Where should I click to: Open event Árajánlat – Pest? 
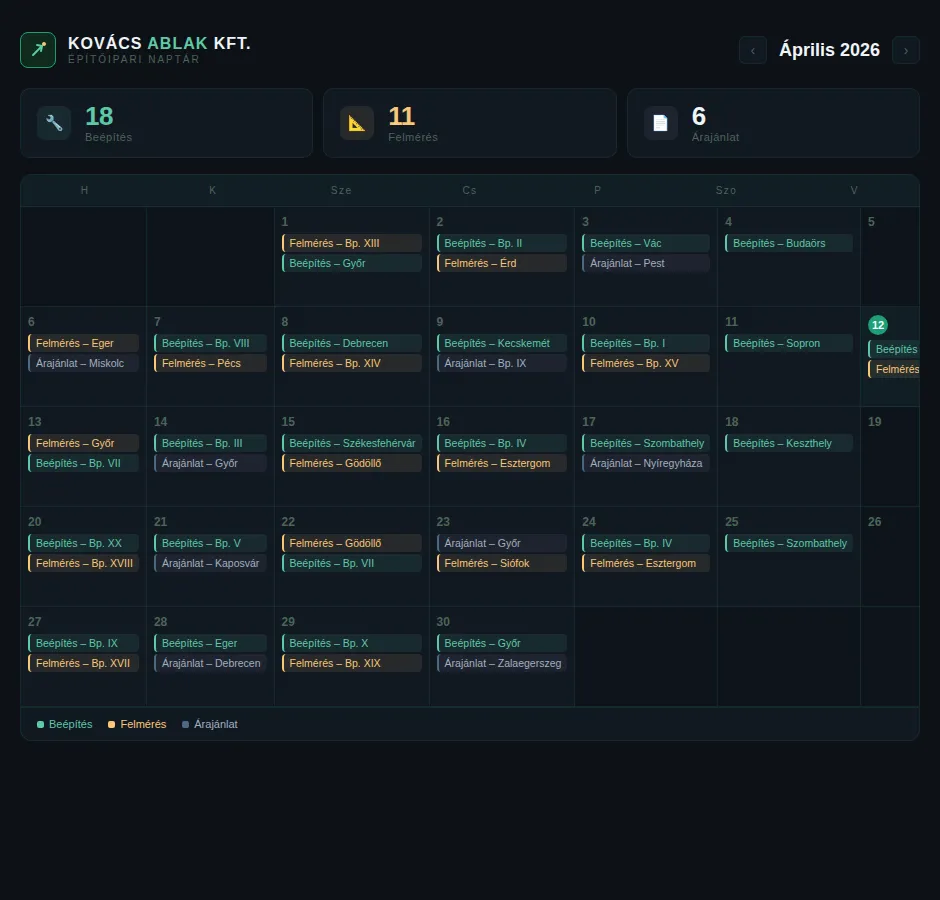(646, 263)
